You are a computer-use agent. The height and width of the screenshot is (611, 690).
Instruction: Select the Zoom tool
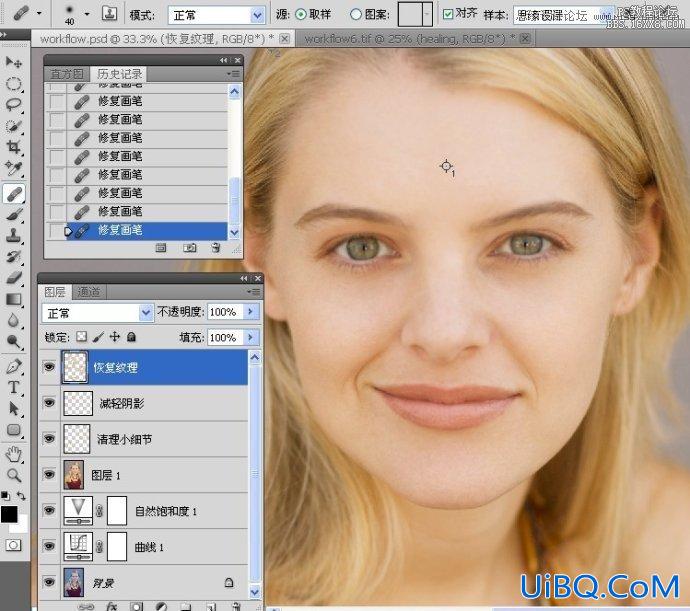click(x=14, y=475)
